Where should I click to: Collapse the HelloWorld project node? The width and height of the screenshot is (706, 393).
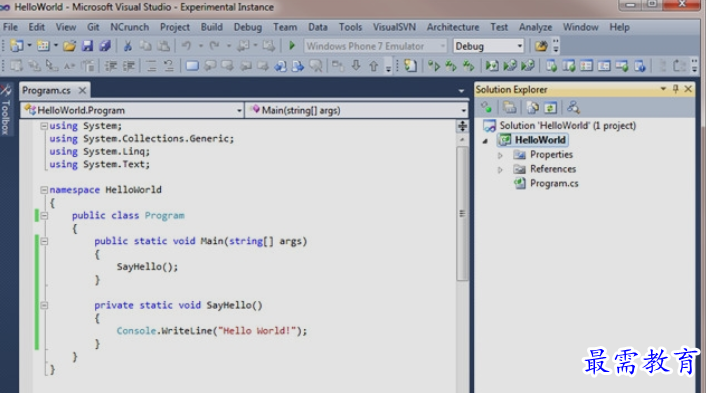pyautogui.click(x=485, y=141)
